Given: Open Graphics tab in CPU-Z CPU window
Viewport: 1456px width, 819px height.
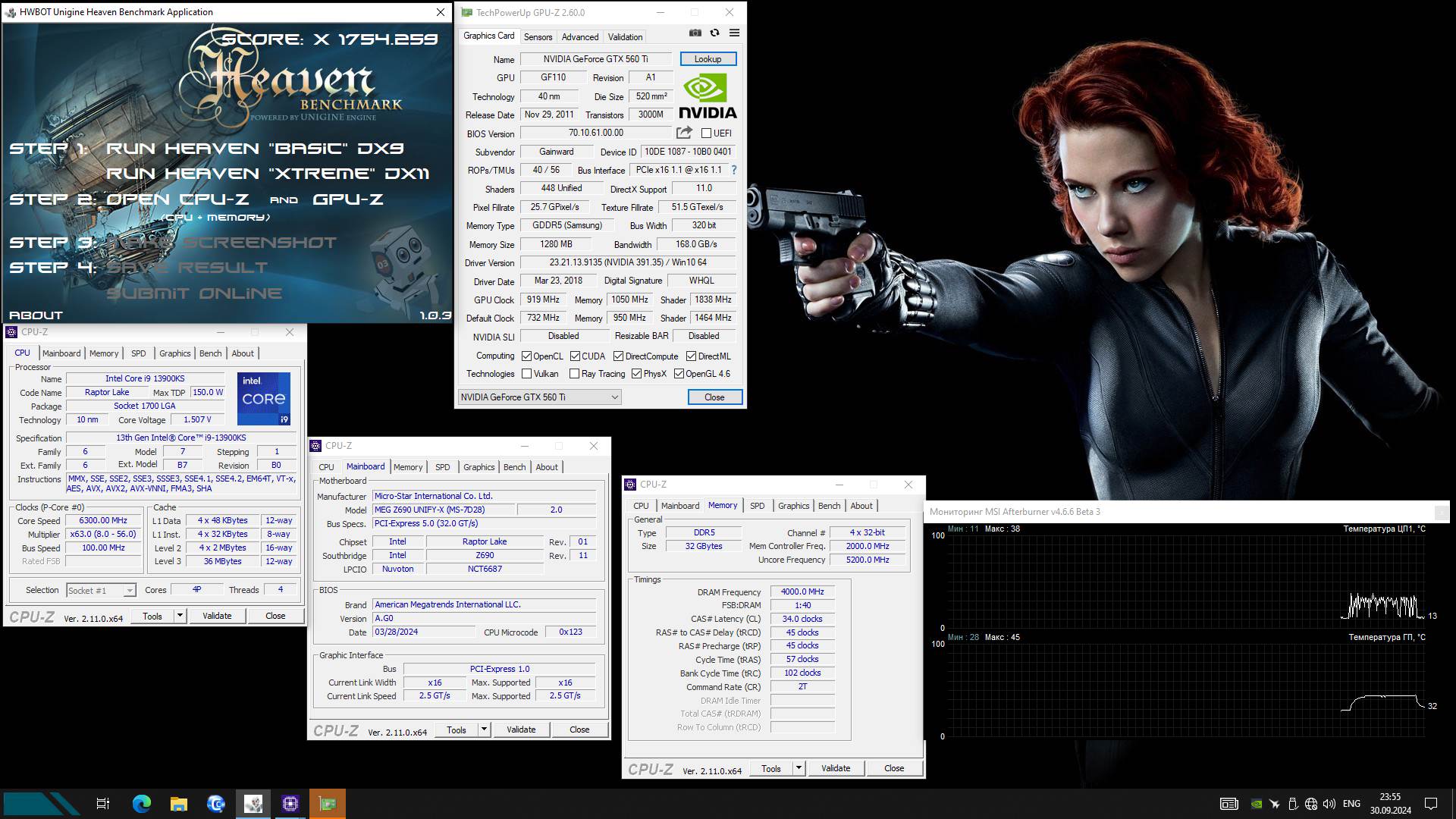Looking at the screenshot, I should coord(174,353).
